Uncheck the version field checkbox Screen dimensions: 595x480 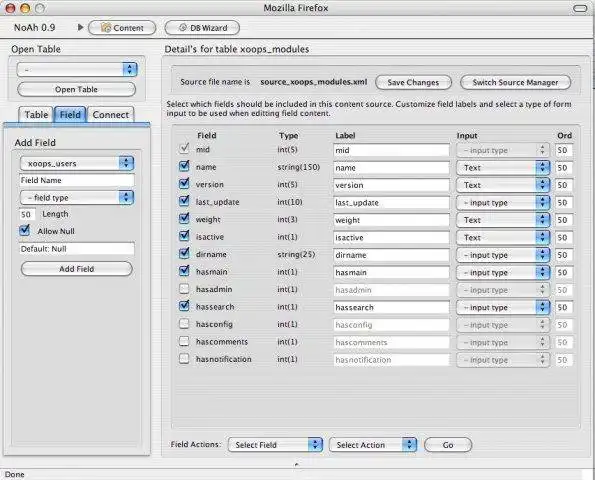coord(184,184)
